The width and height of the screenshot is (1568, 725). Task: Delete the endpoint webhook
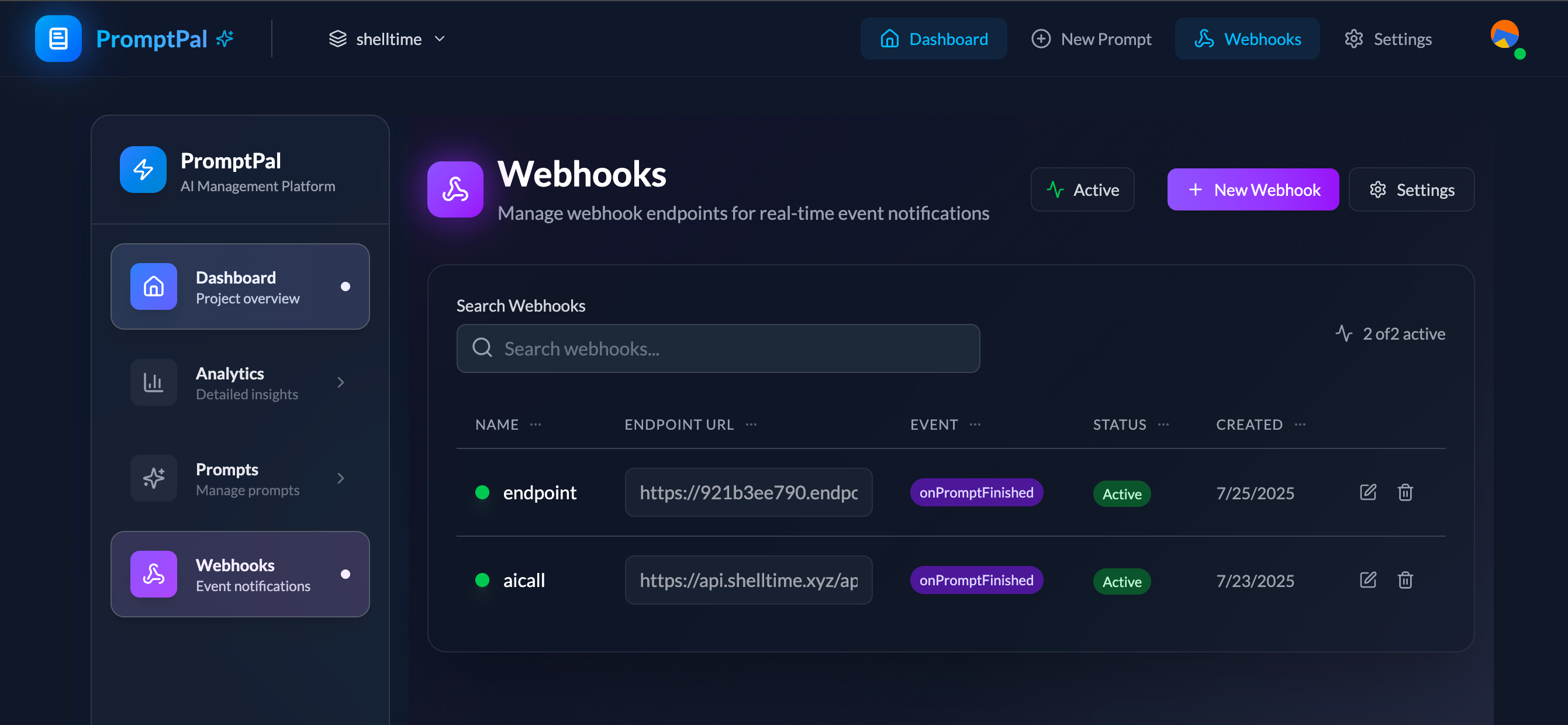(1405, 492)
